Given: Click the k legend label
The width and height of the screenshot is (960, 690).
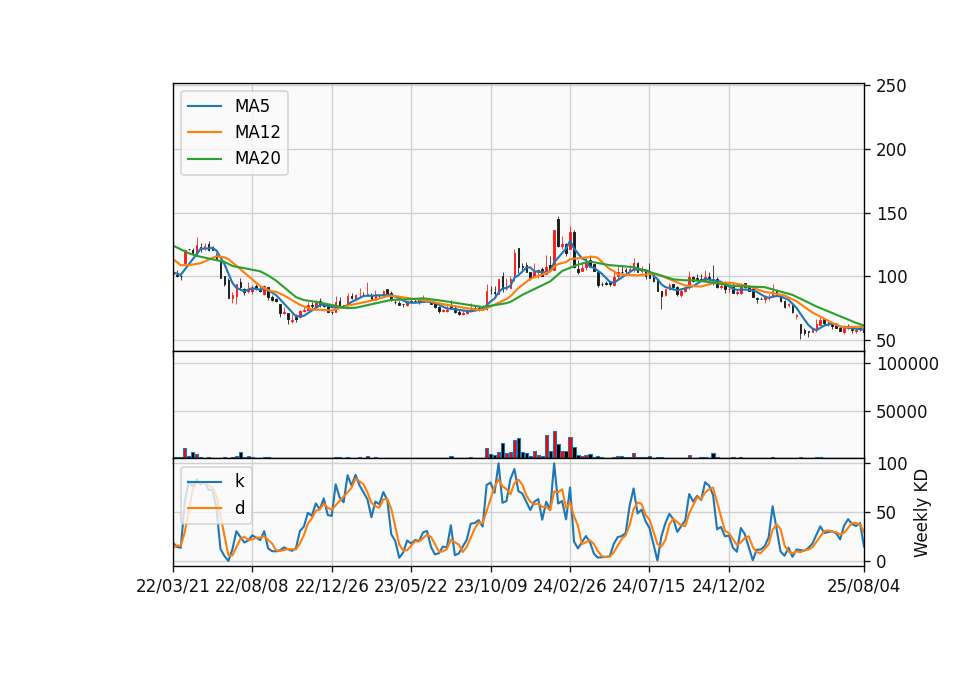Looking at the screenshot, I should pyautogui.click(x=239, y=481).
